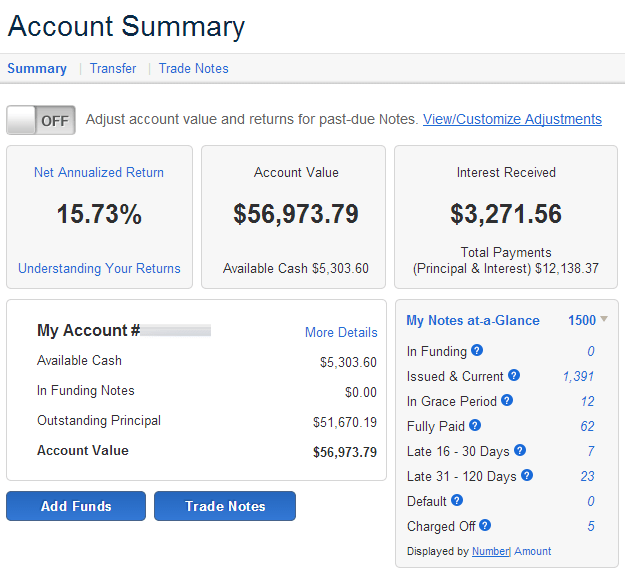Open the Transfer tab

click(113, 69)
